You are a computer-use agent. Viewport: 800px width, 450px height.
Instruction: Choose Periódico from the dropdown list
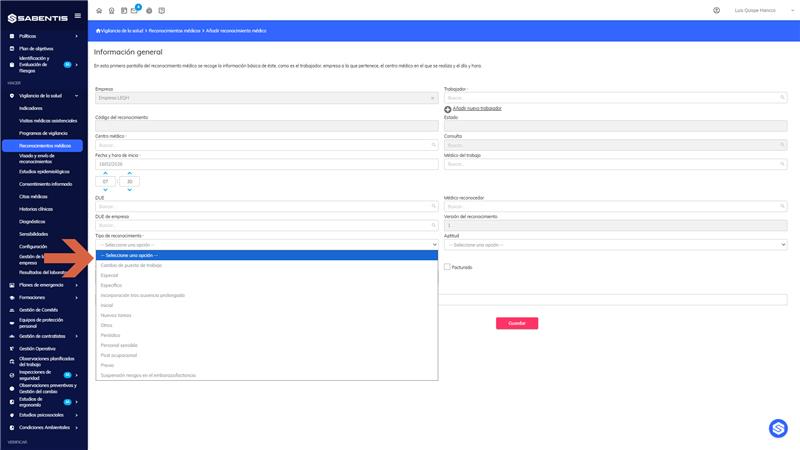point(110,335)
